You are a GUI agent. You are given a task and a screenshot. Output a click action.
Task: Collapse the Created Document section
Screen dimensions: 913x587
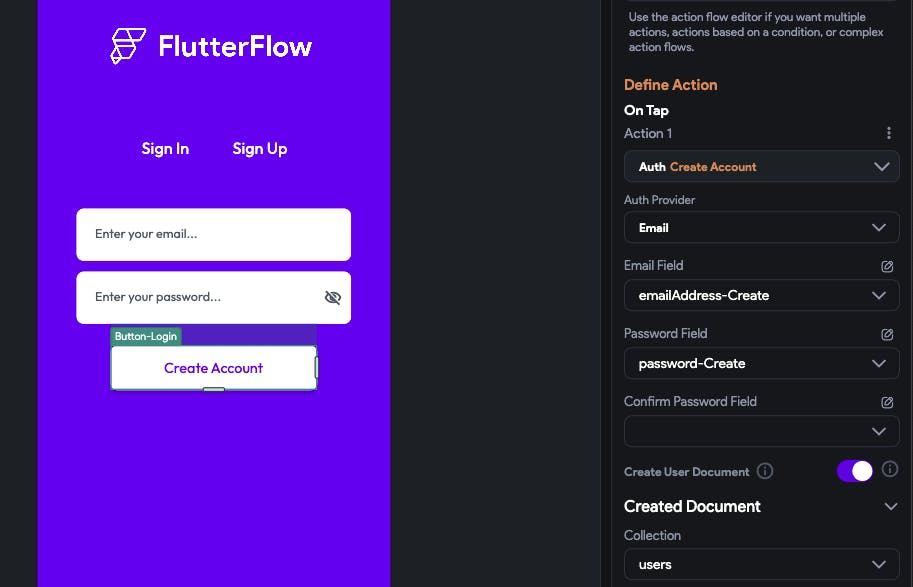tap(890, 507)
